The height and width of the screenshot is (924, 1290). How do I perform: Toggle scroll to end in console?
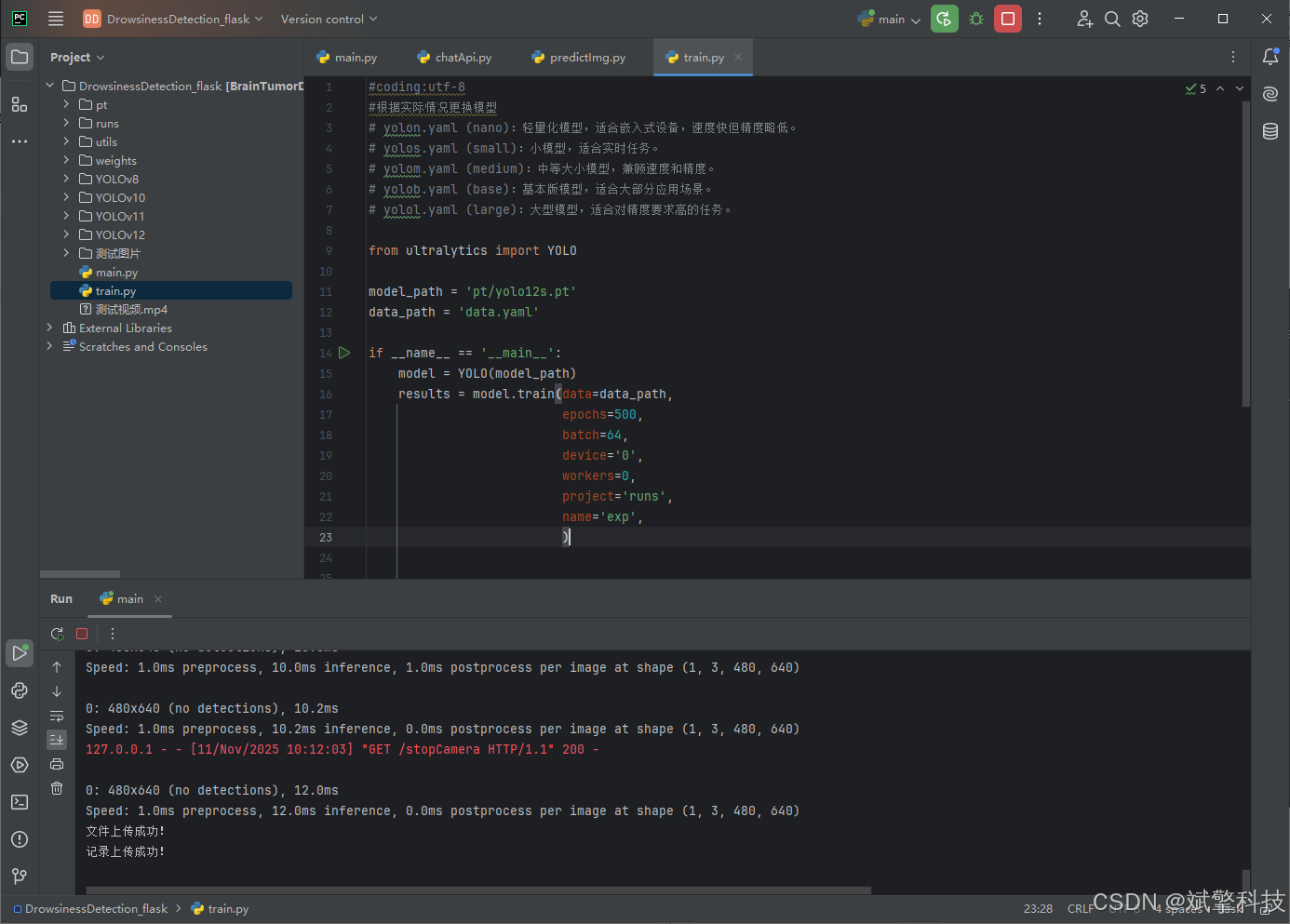[57, 740]
